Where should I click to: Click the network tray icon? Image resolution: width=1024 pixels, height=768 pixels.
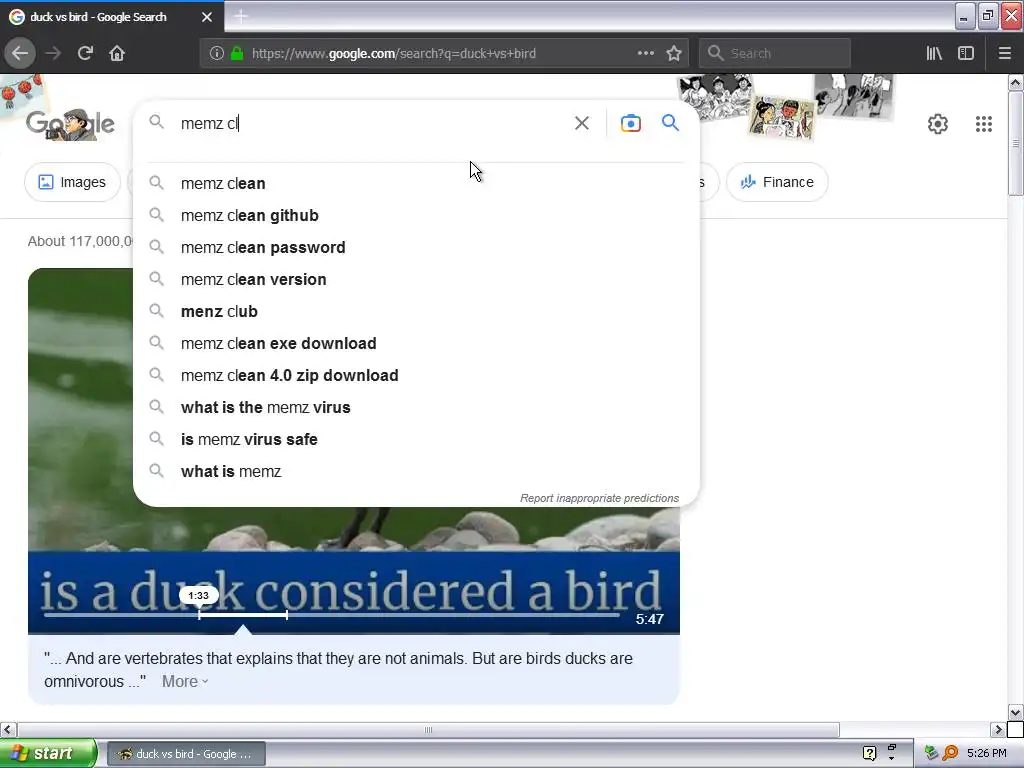pos(931,753)
